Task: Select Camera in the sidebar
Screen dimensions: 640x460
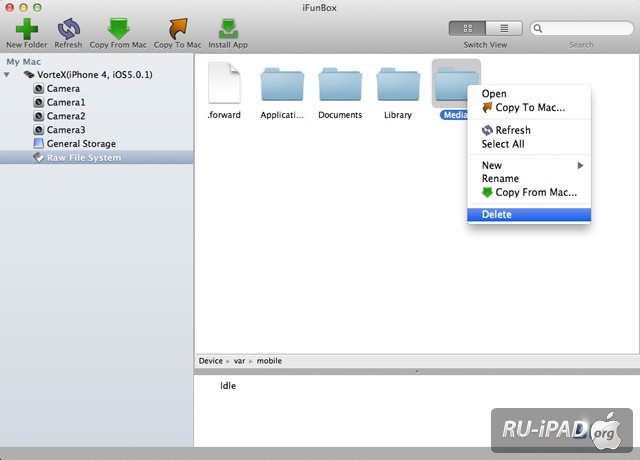Action: [x=63, y=89]
